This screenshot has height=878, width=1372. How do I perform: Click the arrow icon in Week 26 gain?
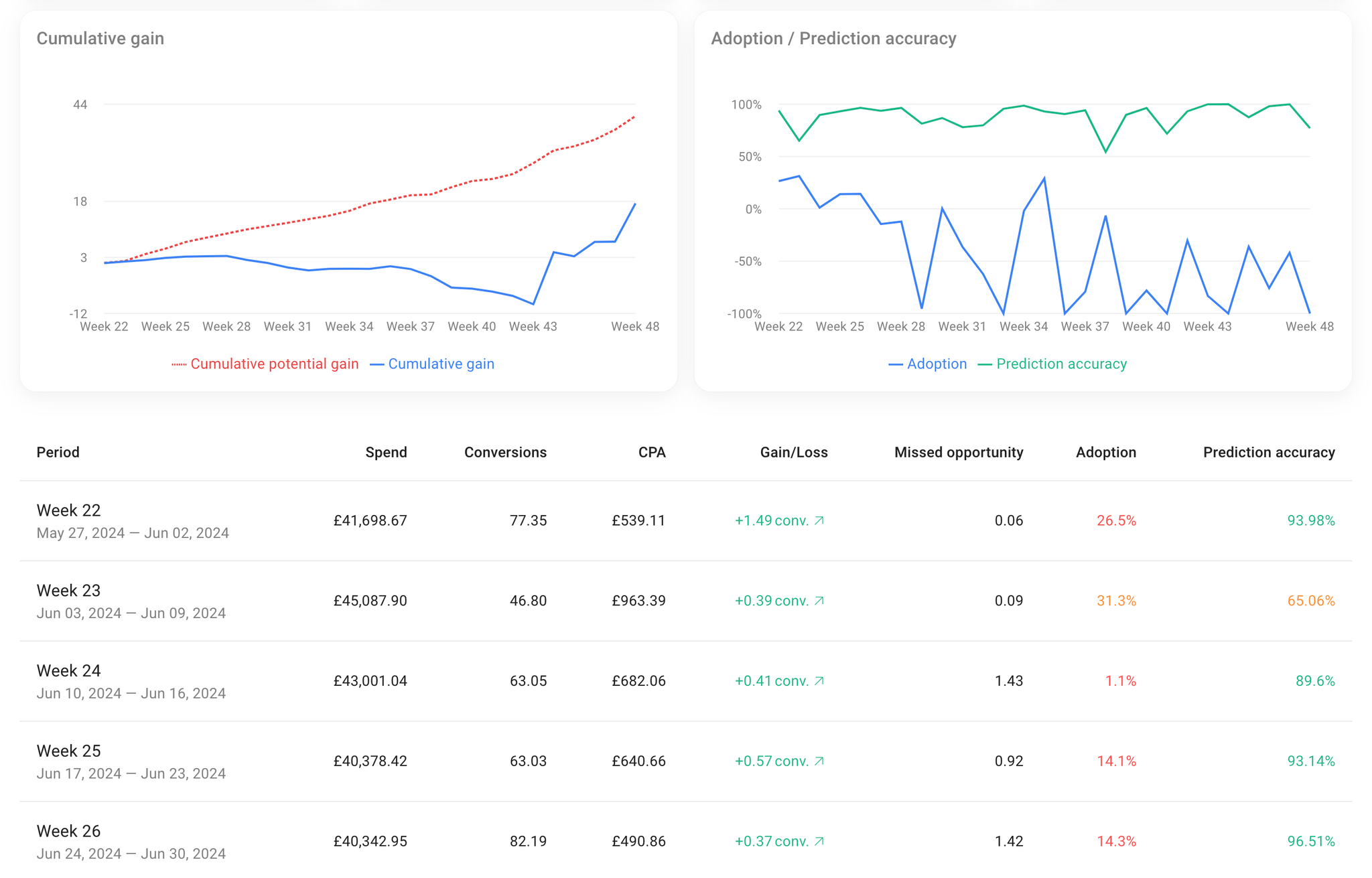tap(819, 841)
